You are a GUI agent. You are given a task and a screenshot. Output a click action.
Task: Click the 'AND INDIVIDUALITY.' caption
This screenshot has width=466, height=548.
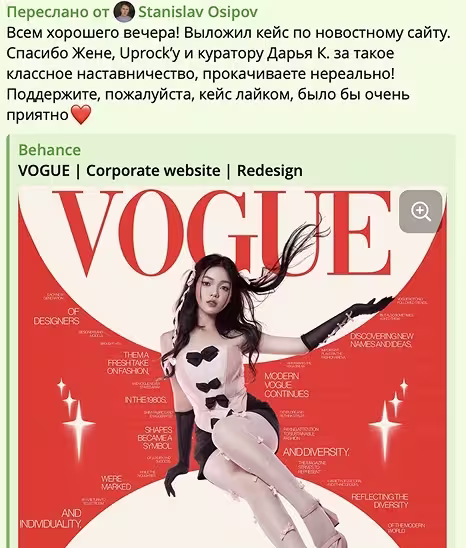[51, 518]
